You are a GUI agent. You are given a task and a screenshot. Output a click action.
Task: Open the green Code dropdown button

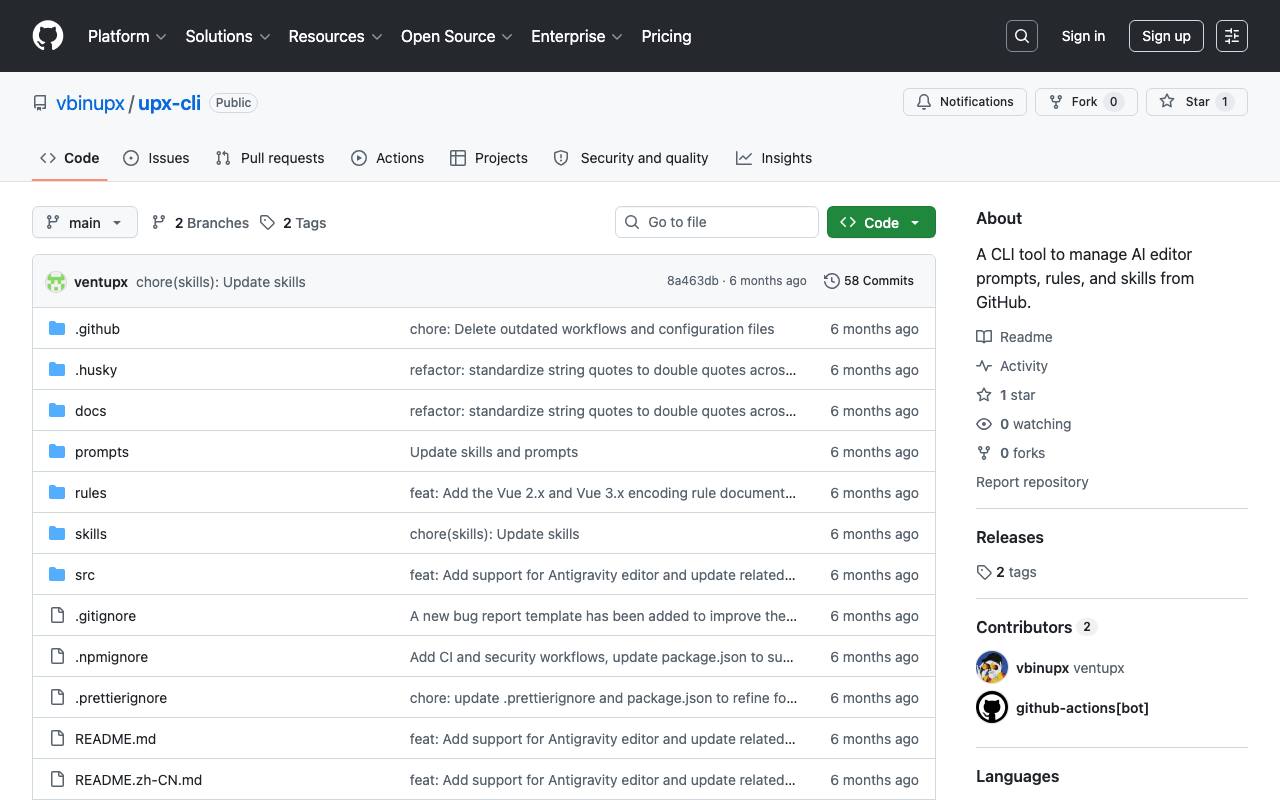coord(881,222)
